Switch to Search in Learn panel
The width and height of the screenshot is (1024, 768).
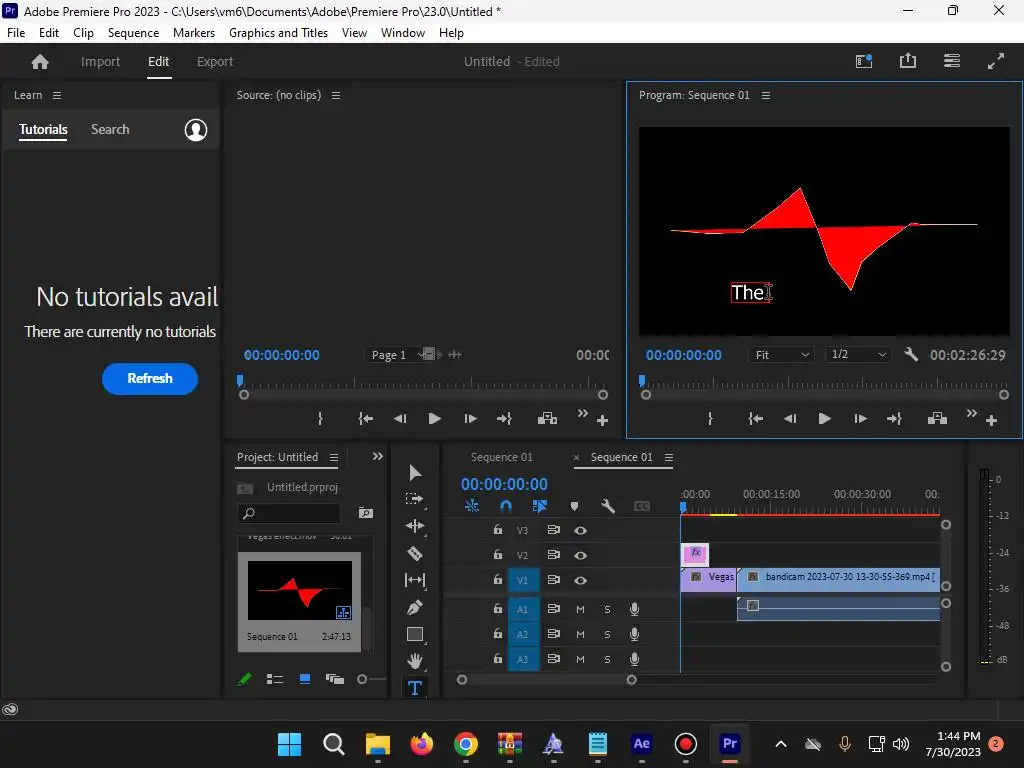(x=110, y=129)
